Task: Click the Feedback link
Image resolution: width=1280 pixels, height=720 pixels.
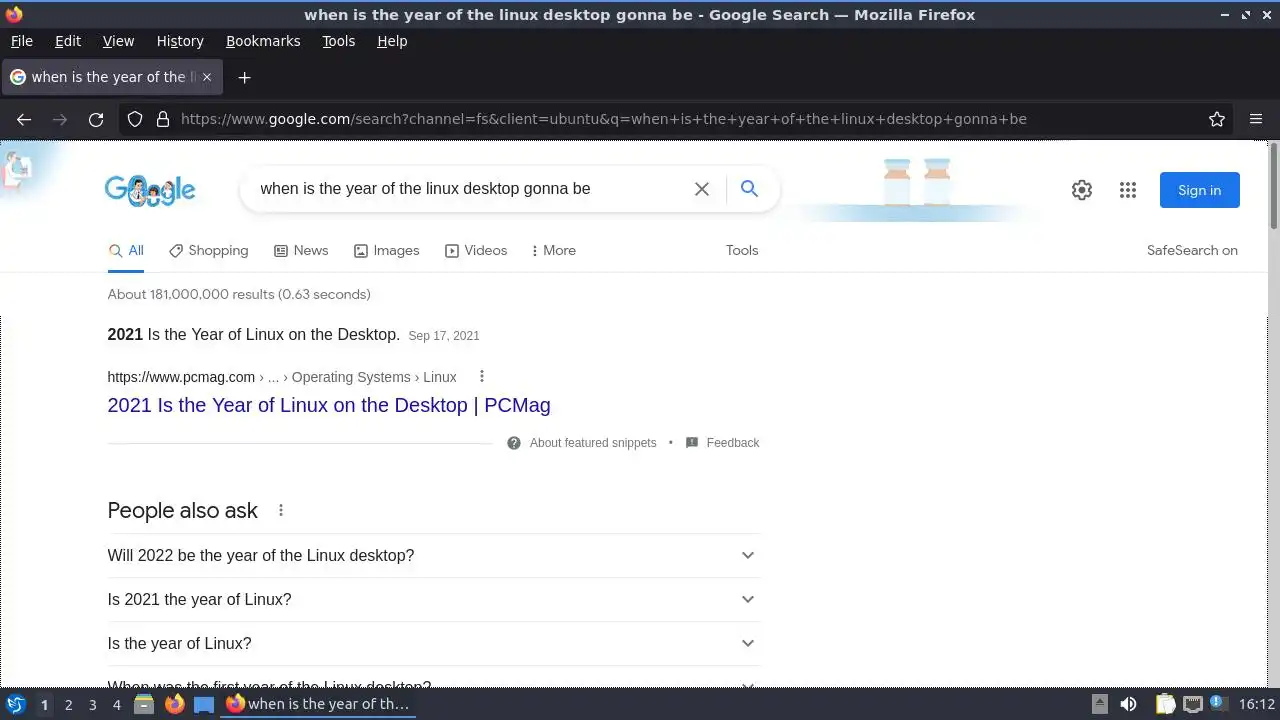Action: (x=733, y=443)
